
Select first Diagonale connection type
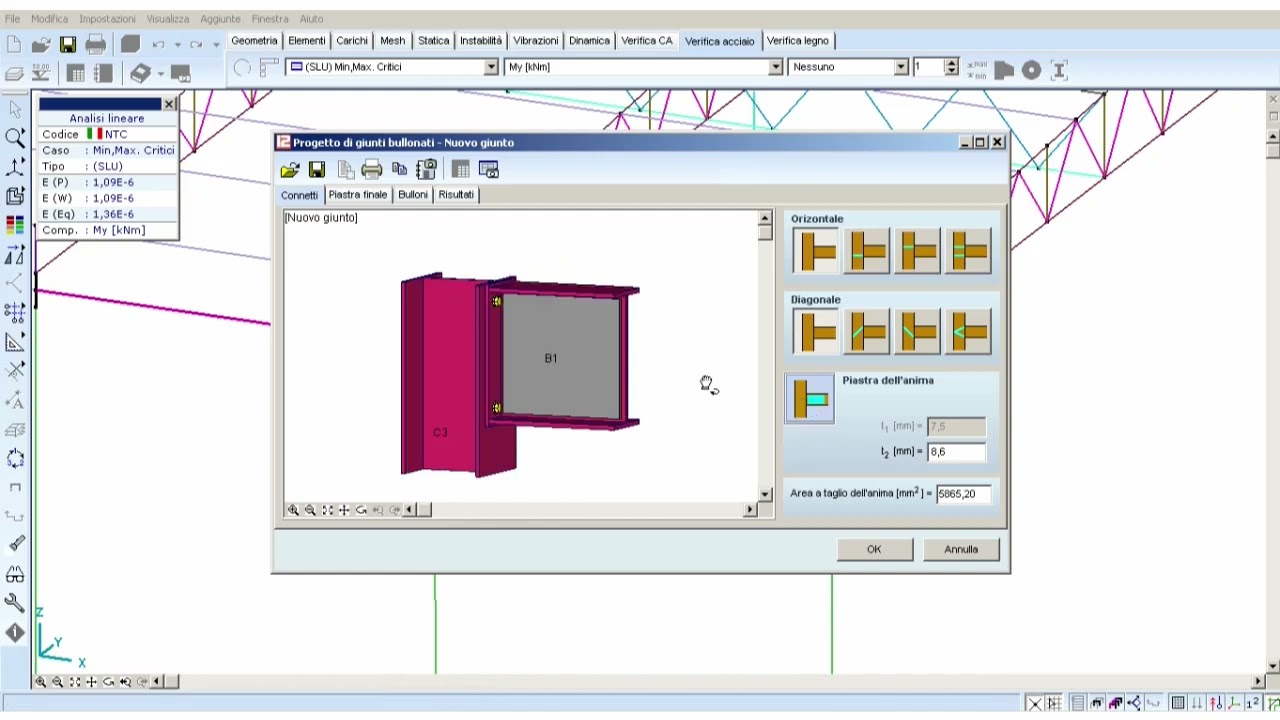pyautogui.click(x=816, y=332)
